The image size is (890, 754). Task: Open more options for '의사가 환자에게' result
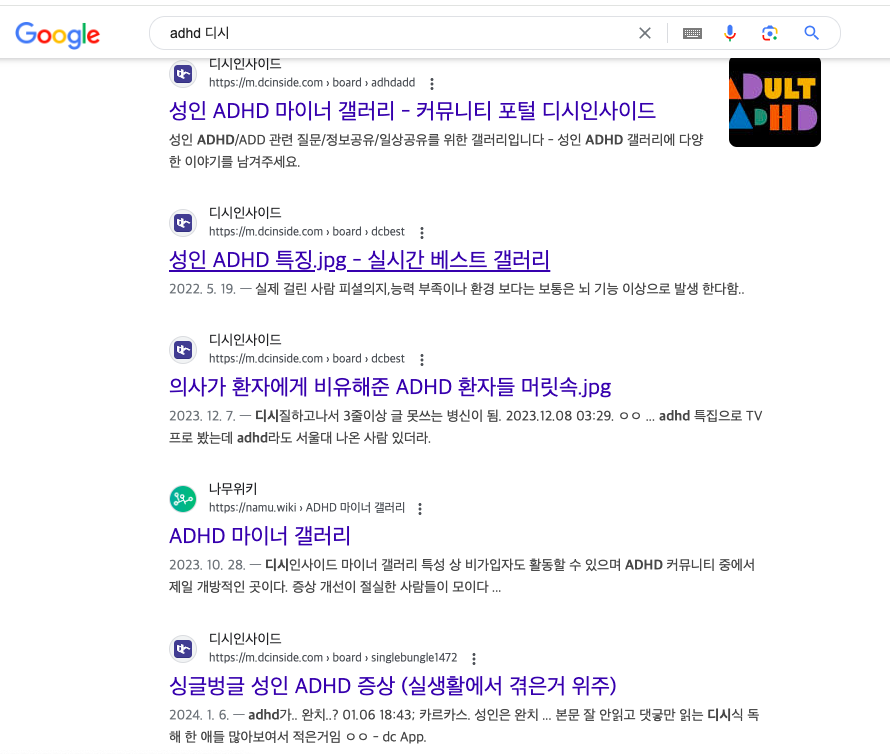click(422, 359)
